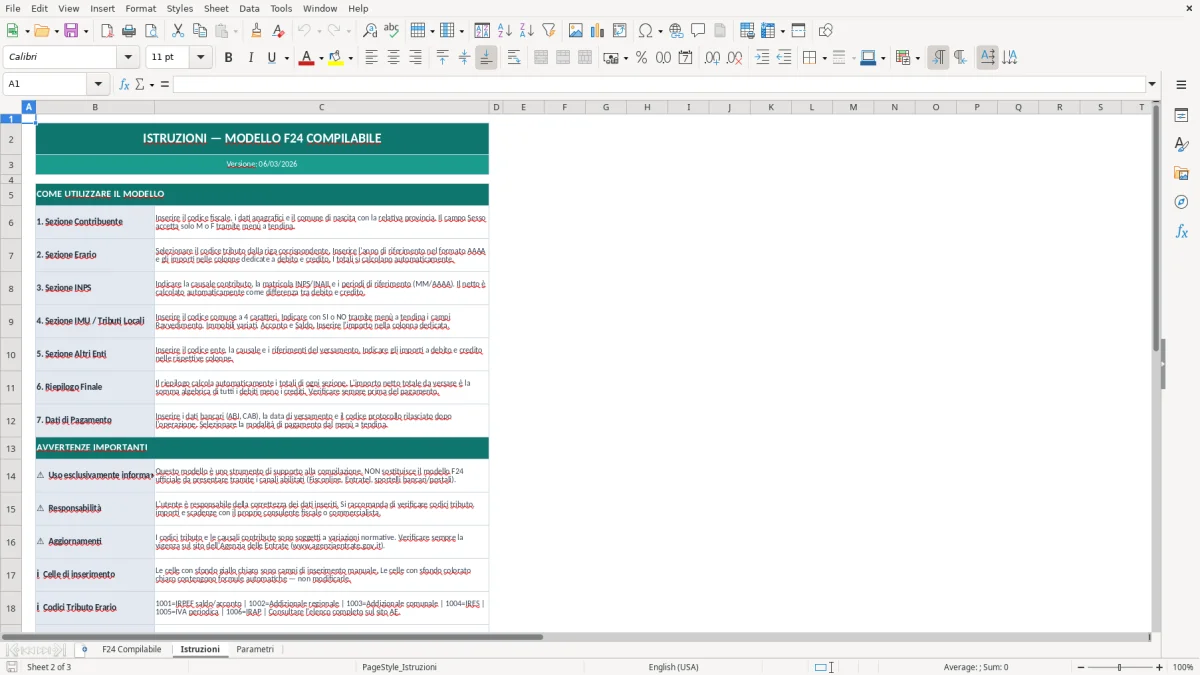
Task: Click the Add Decimal Place icon
Action: tap(712, 58)
